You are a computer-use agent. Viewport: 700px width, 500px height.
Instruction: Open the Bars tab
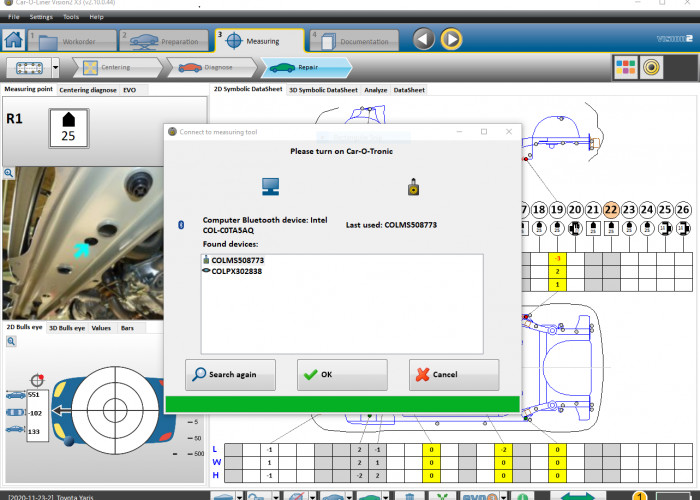[x=127, y=328]
